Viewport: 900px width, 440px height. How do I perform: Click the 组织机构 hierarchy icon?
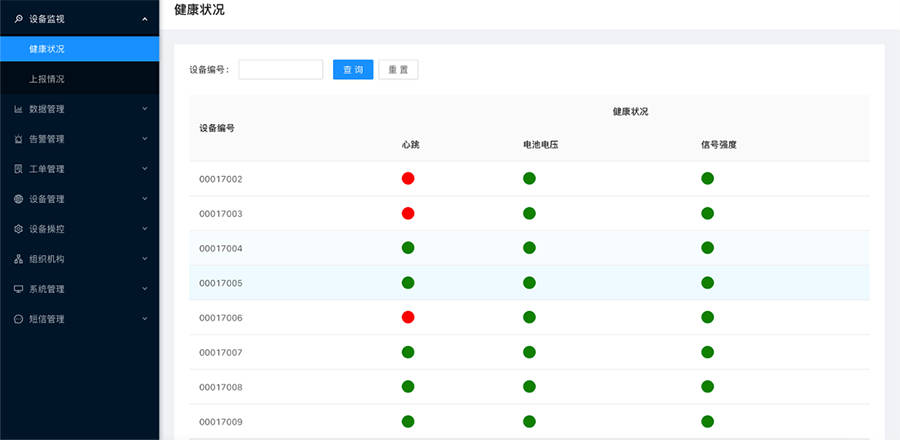click(x=18, y=259)
